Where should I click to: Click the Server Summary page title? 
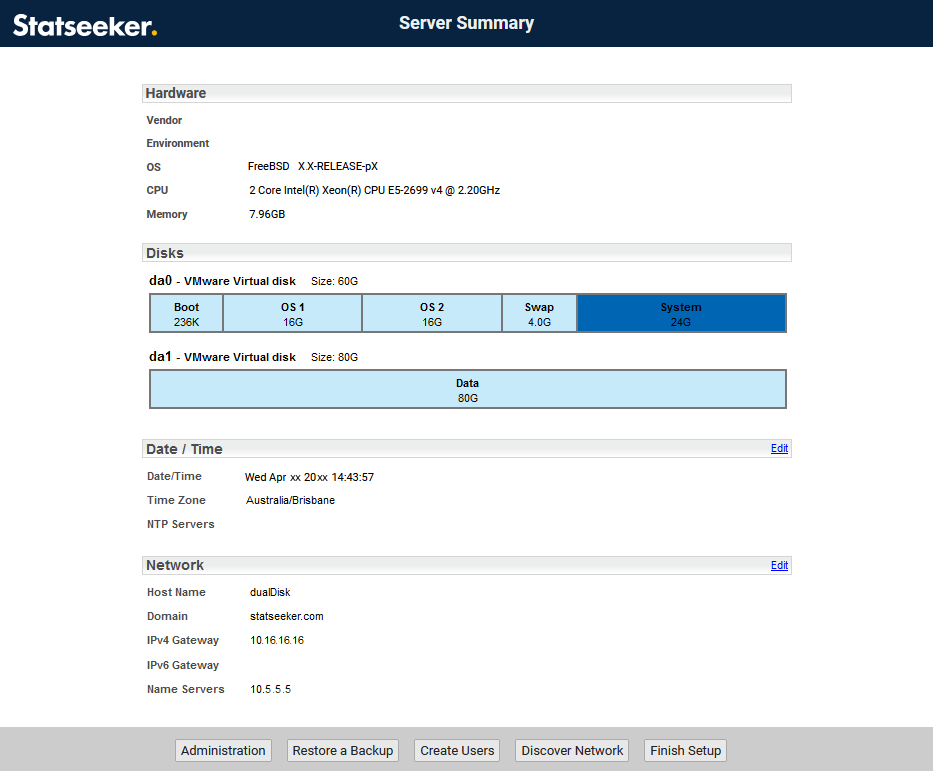(x=466, y=23)
